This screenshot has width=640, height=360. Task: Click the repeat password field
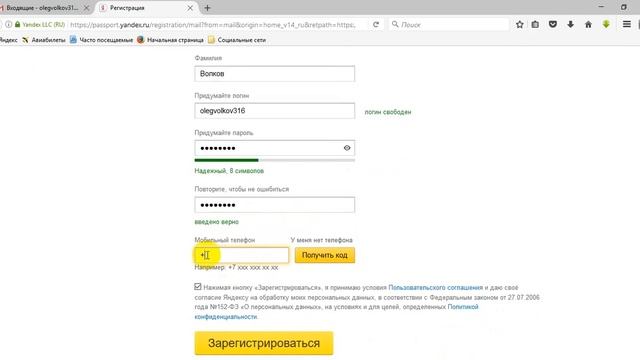click(x=275, y=204)
